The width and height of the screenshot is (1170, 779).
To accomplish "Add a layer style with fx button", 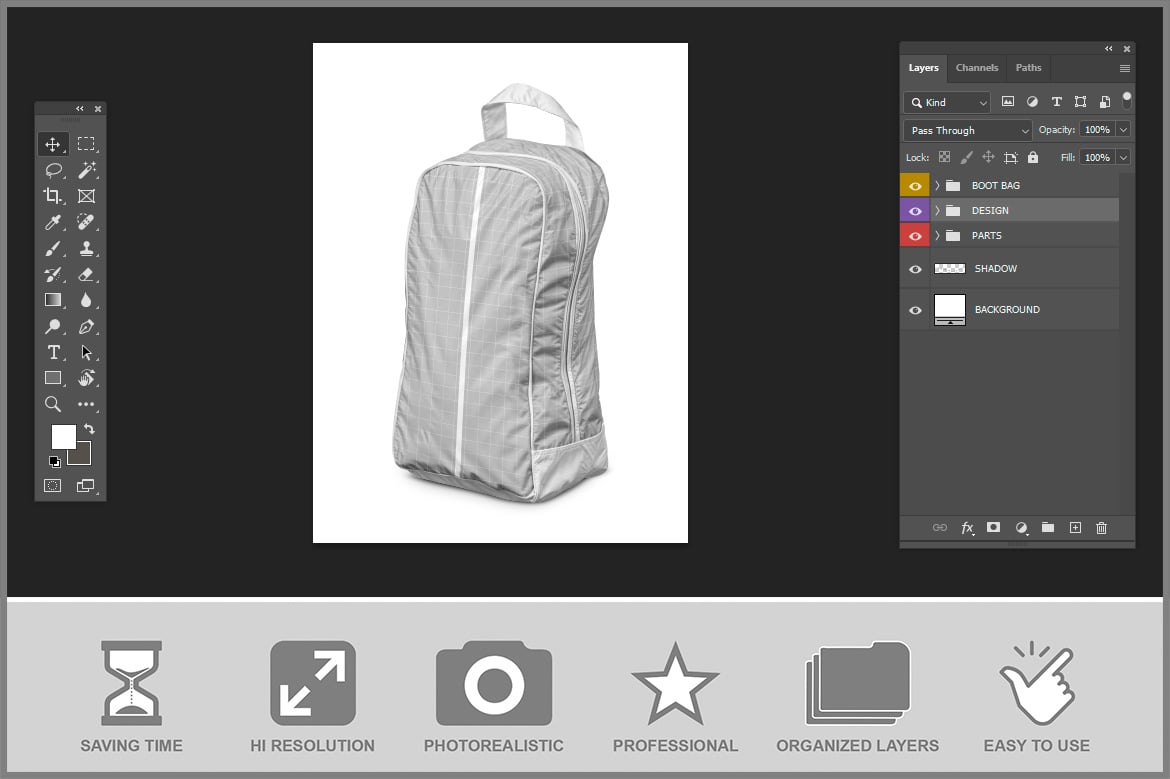I will (x=967, y=528).
